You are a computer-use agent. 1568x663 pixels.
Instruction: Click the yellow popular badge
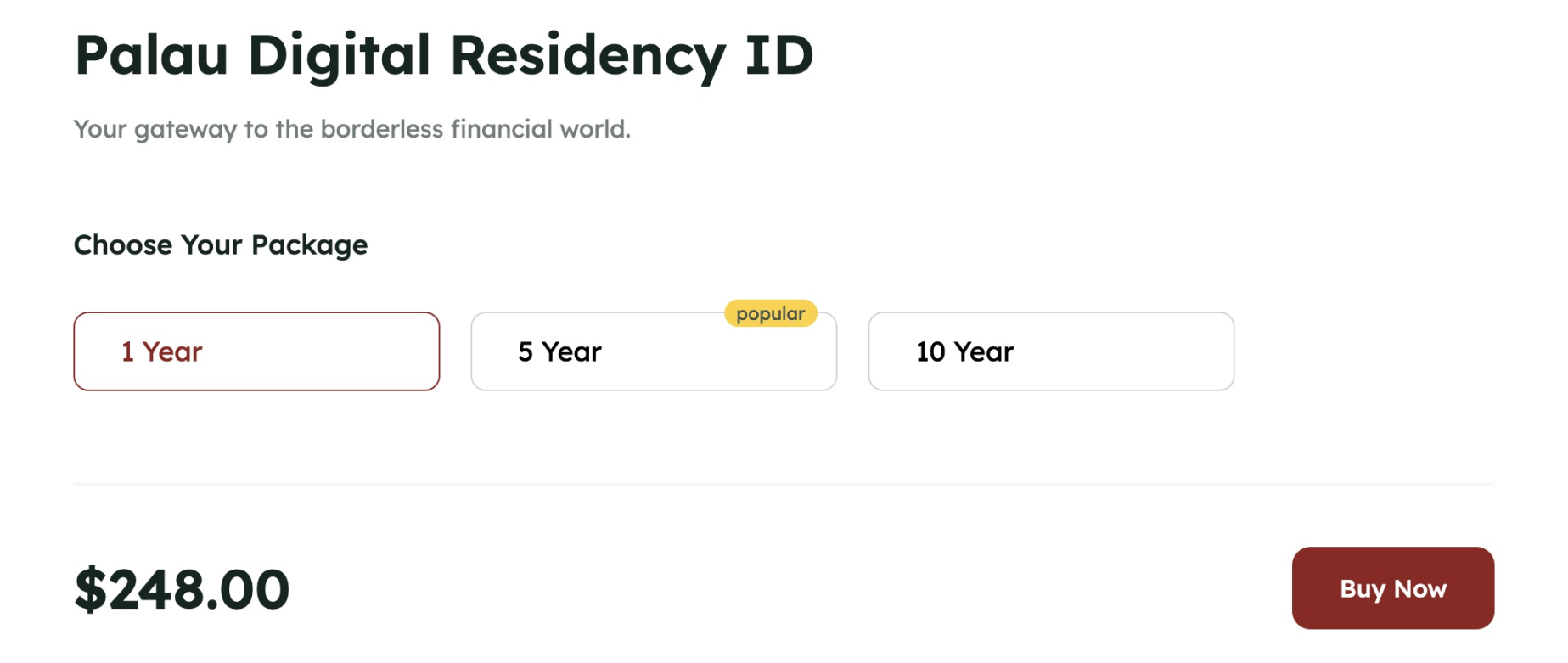click(x=770, y=313)
